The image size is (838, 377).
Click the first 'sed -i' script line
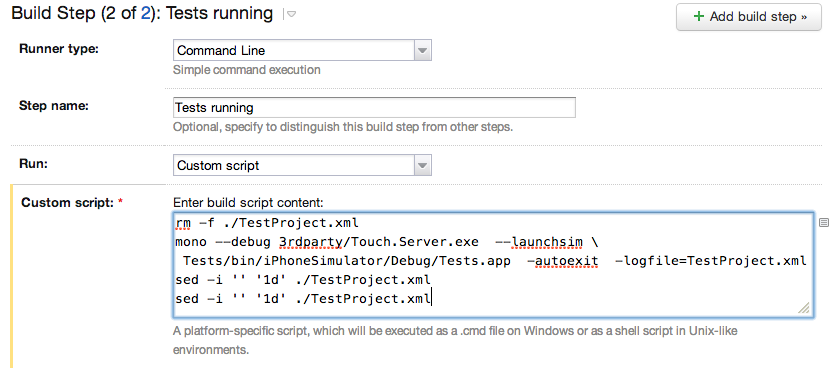[303, 280]
